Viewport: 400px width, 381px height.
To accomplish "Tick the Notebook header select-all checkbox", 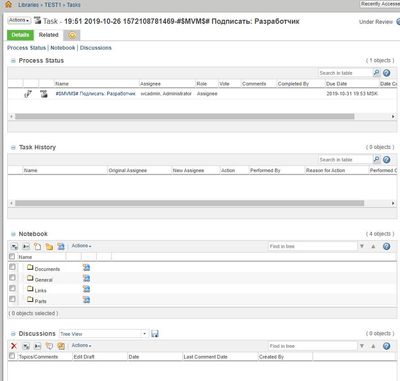I will coord(12,256).
